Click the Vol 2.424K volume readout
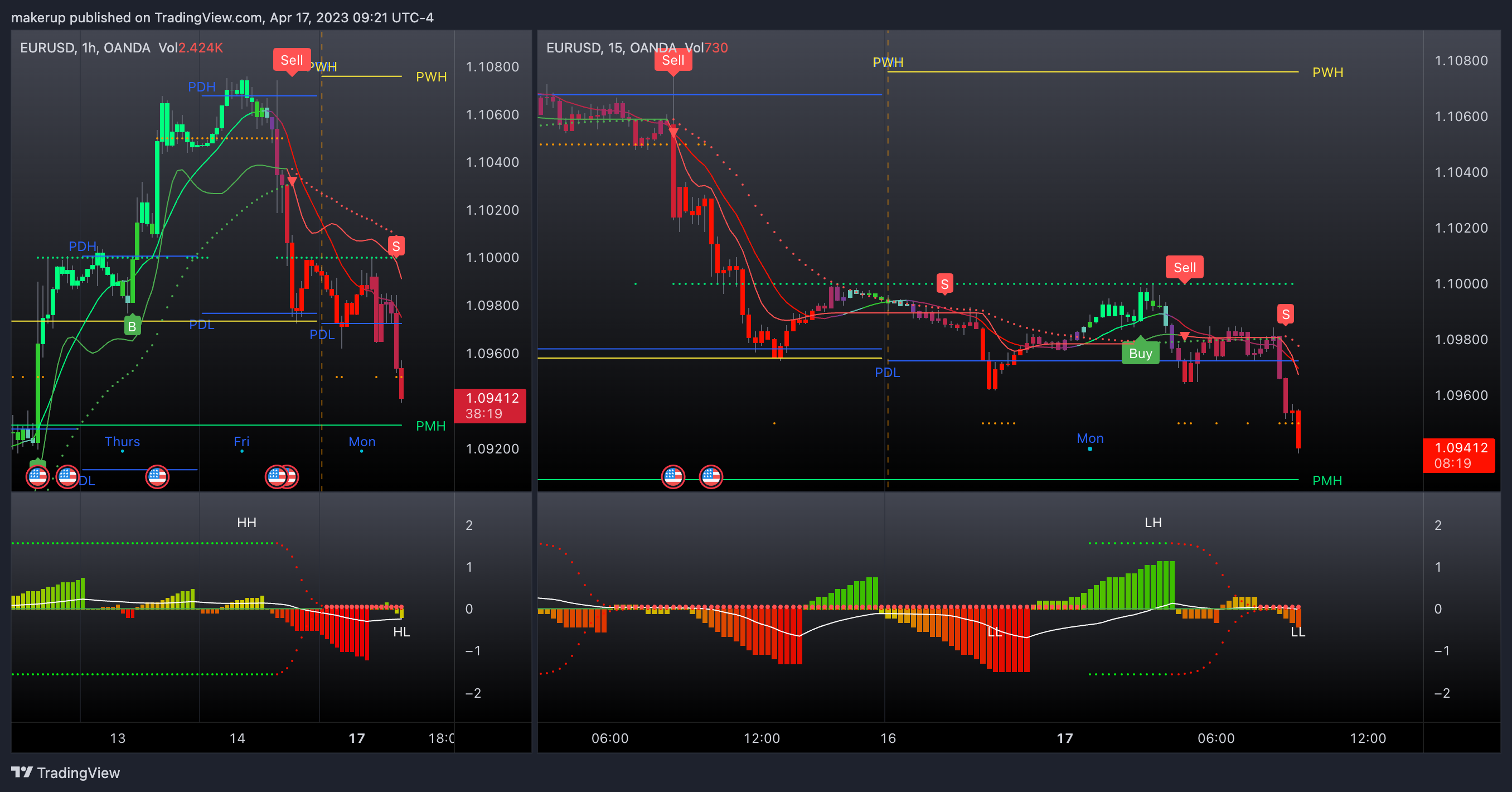Screen dimensions: 1512x792 tap(191, 47)
